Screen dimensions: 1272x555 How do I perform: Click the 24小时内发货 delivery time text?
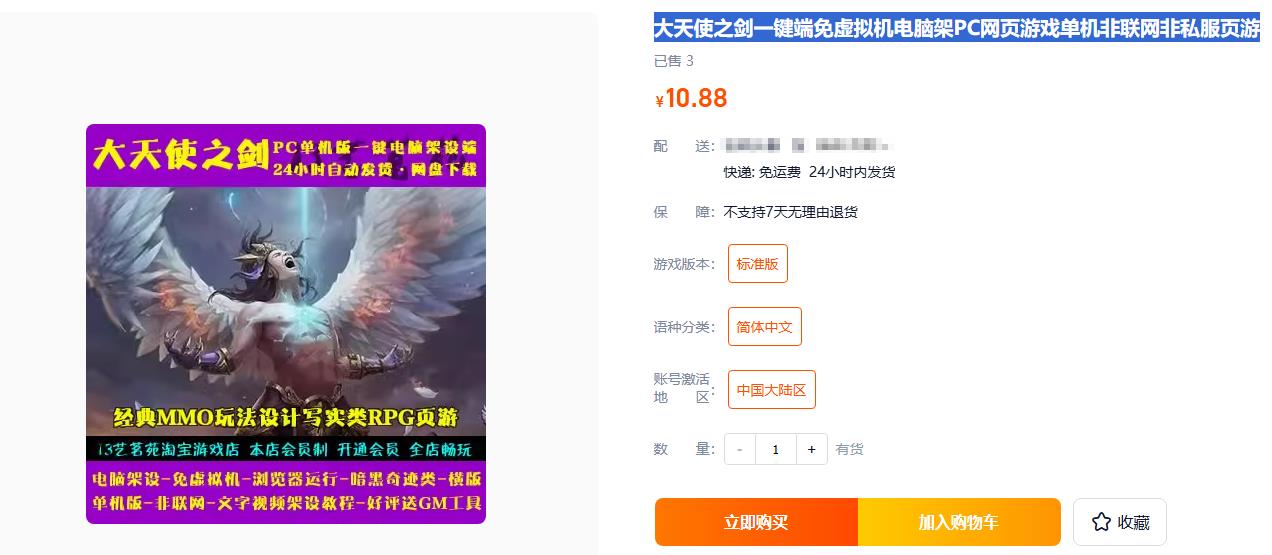pos(852,172)
